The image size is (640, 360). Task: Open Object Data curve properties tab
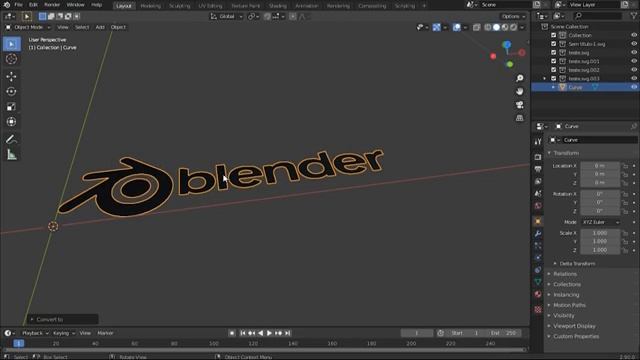(x=538, y=282)
